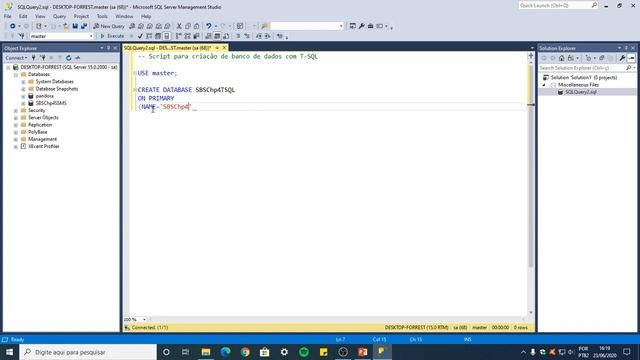Expand the System Databases folder
This screenshot has height=360, width=640.
23,82
